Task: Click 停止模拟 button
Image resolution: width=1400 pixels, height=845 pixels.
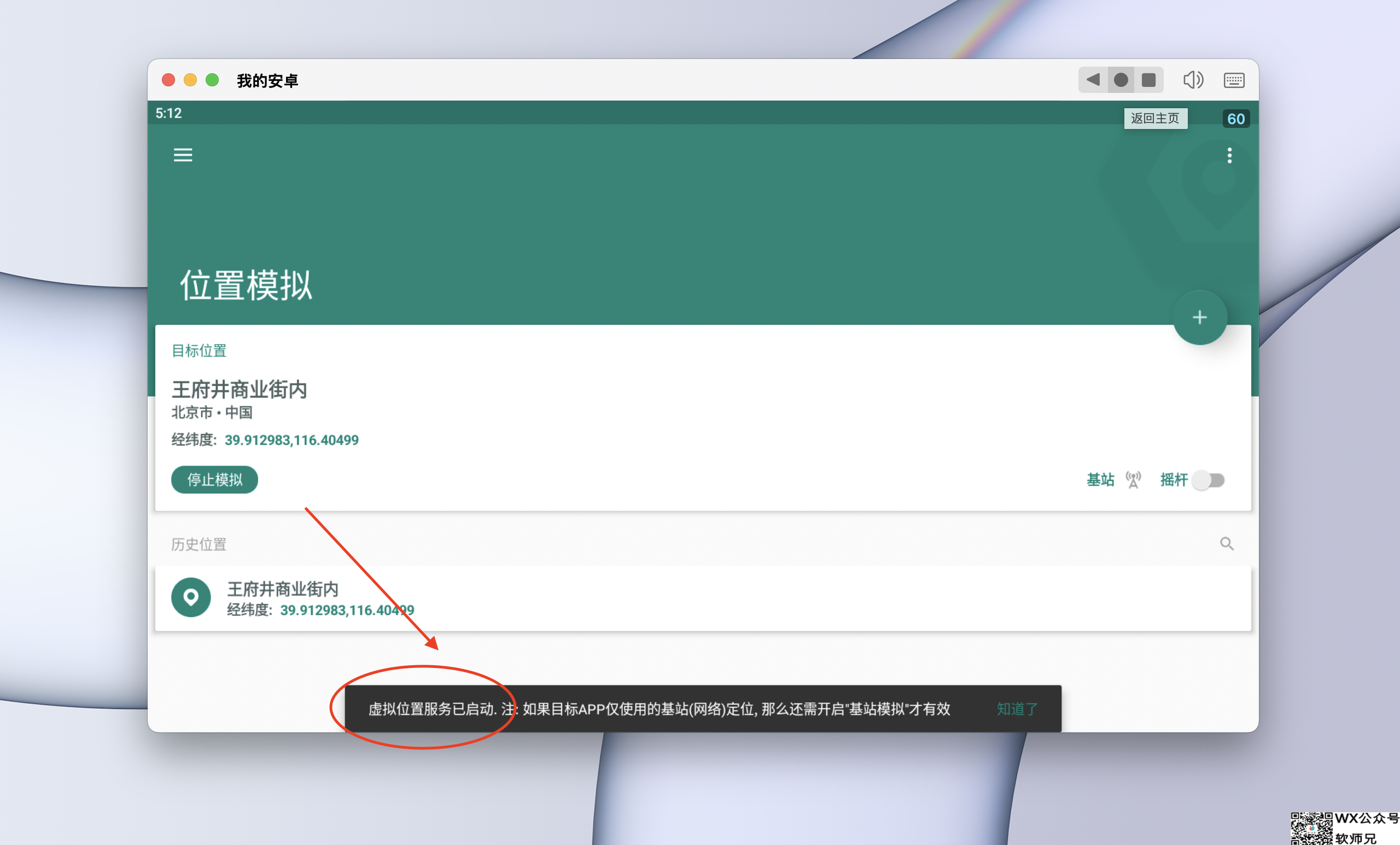Action: coord(215,480)
